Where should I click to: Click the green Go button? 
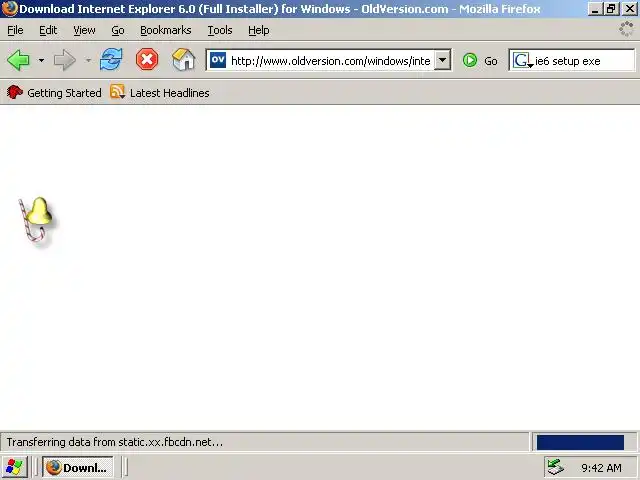click(x=480, y=61)
